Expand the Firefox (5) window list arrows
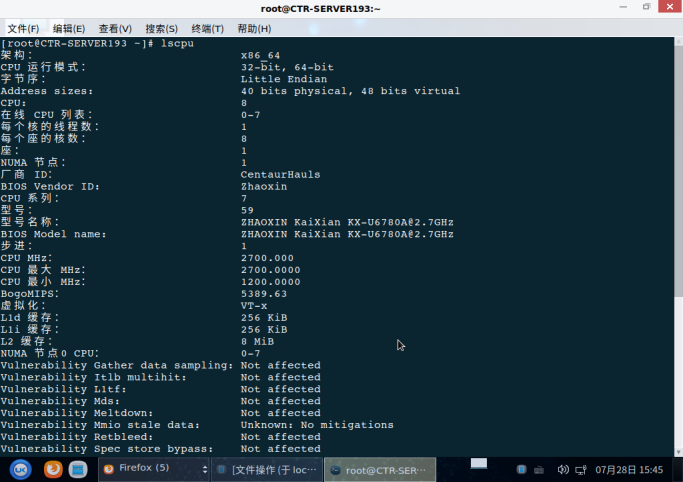683x482 pixels. point(204,469)
